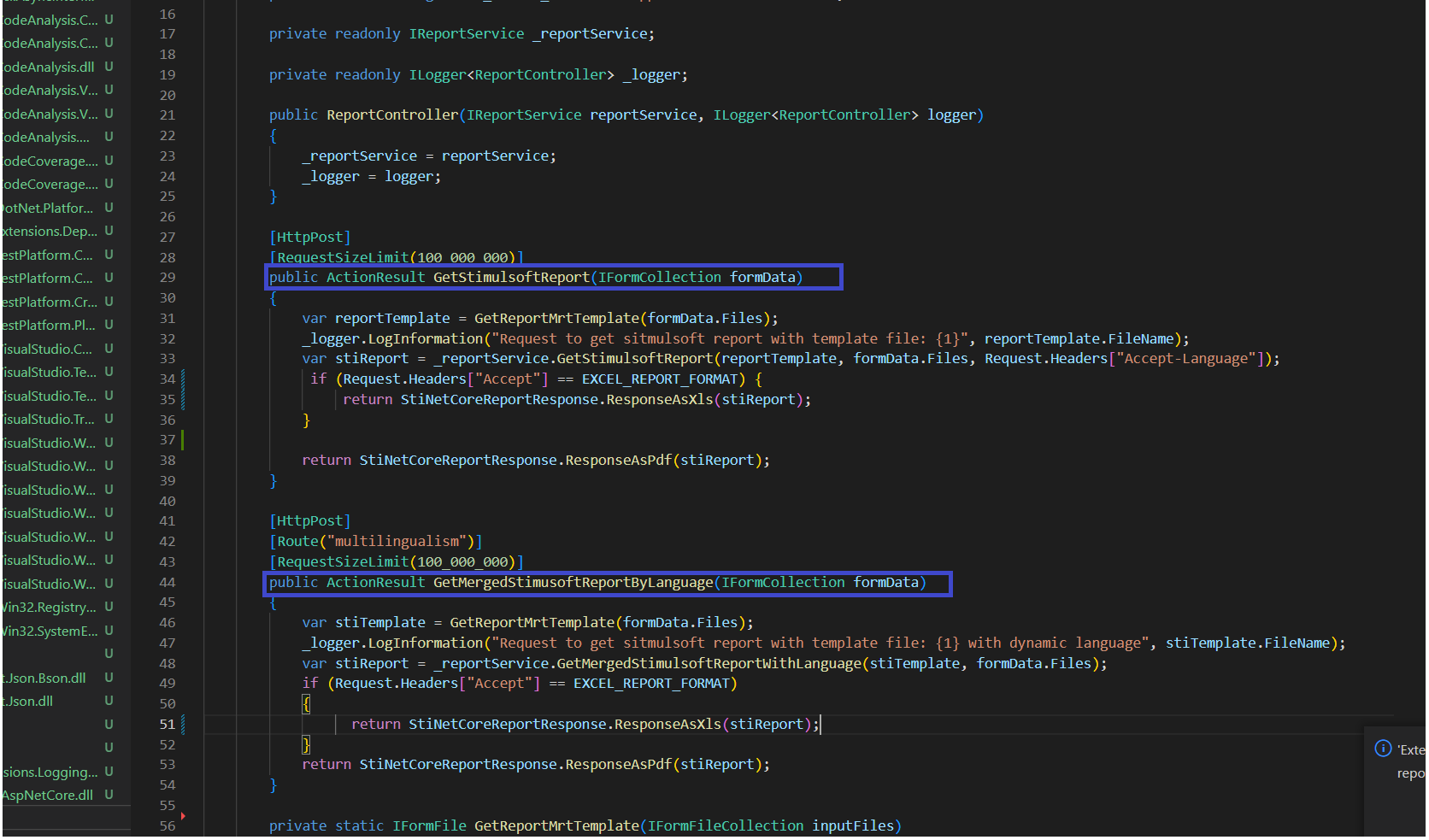Click EXCEL_REPORT_FORMAT constant on line 49
The height and width of the screenshot is (840, 1429).
coord(651,684)
